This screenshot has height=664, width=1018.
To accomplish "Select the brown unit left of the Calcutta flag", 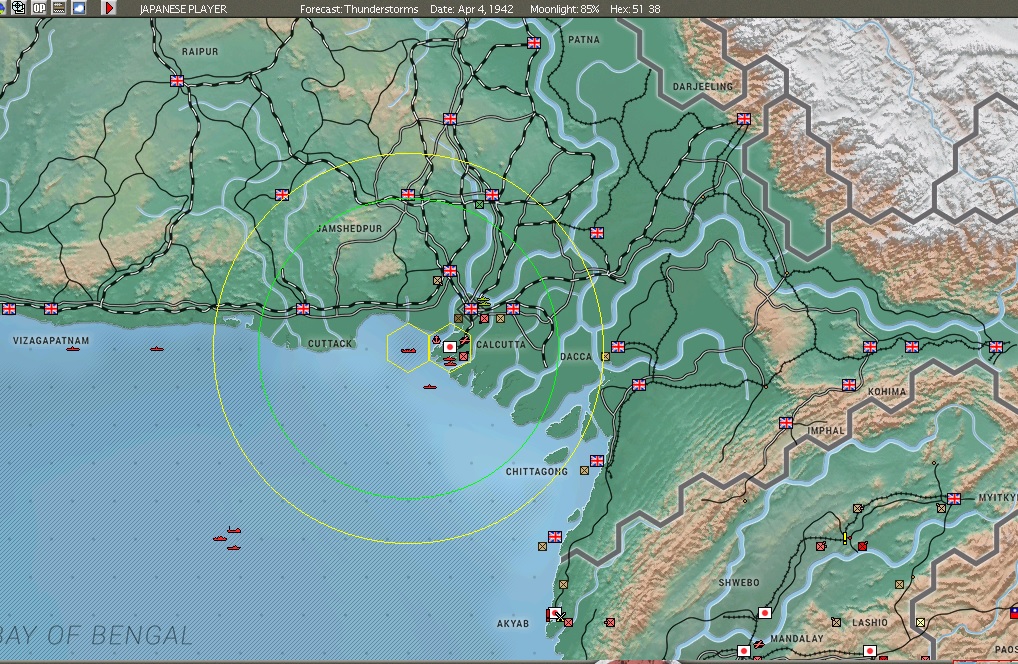I will (x=458, y=319).
